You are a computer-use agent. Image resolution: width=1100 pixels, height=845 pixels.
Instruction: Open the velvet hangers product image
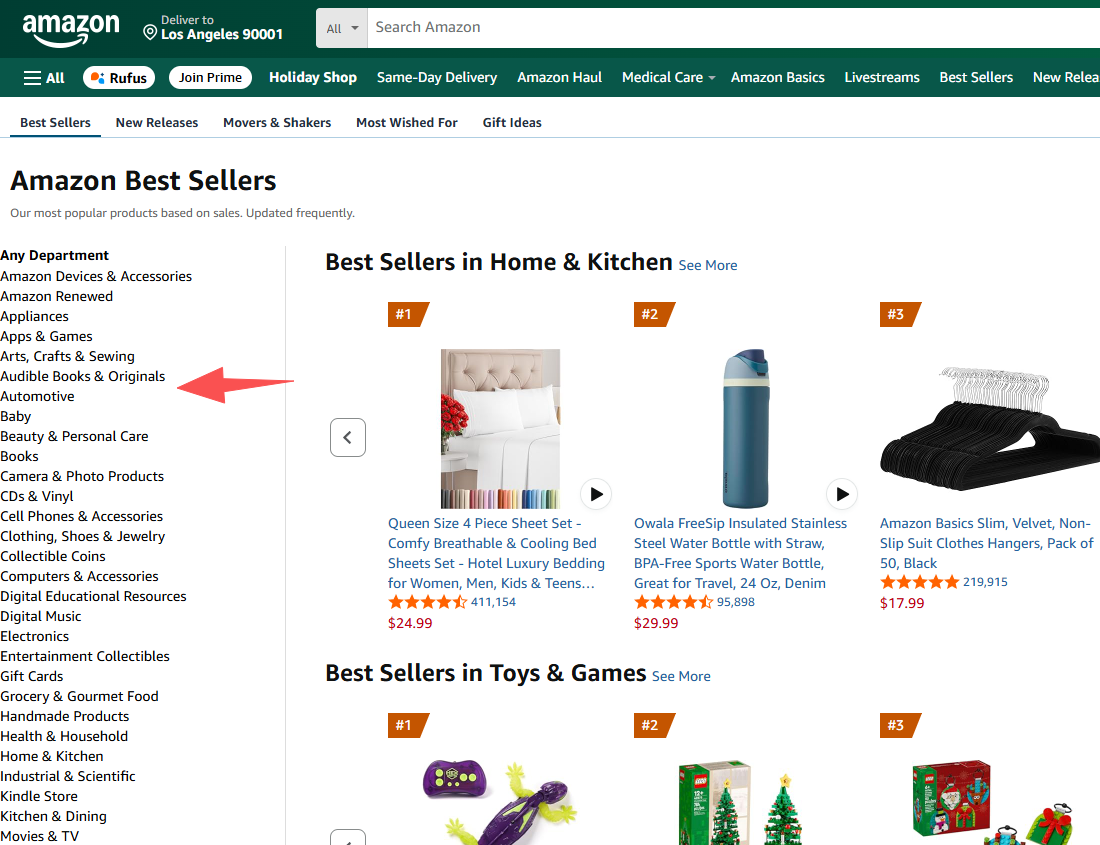pos(990,428)
